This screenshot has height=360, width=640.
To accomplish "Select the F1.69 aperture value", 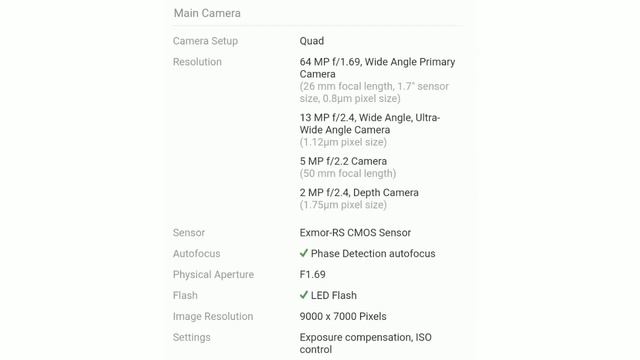I will point(313,274).
